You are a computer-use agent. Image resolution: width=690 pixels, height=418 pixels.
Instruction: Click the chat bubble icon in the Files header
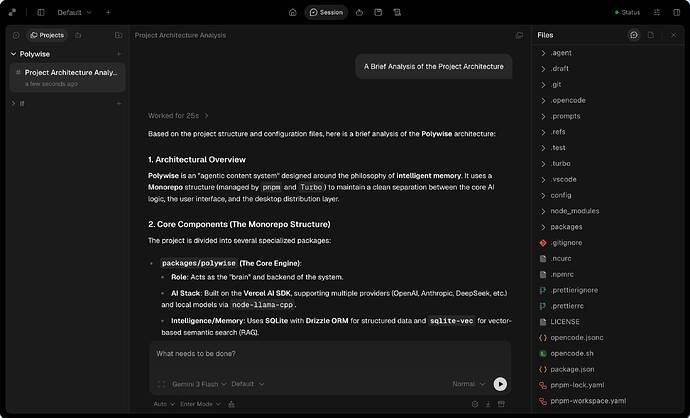(x=634, y=35)
